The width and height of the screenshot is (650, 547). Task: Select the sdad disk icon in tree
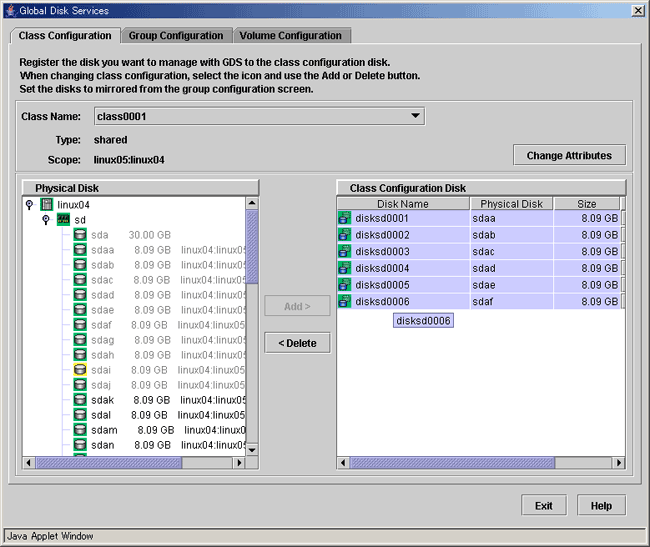[x=80, y=295]
